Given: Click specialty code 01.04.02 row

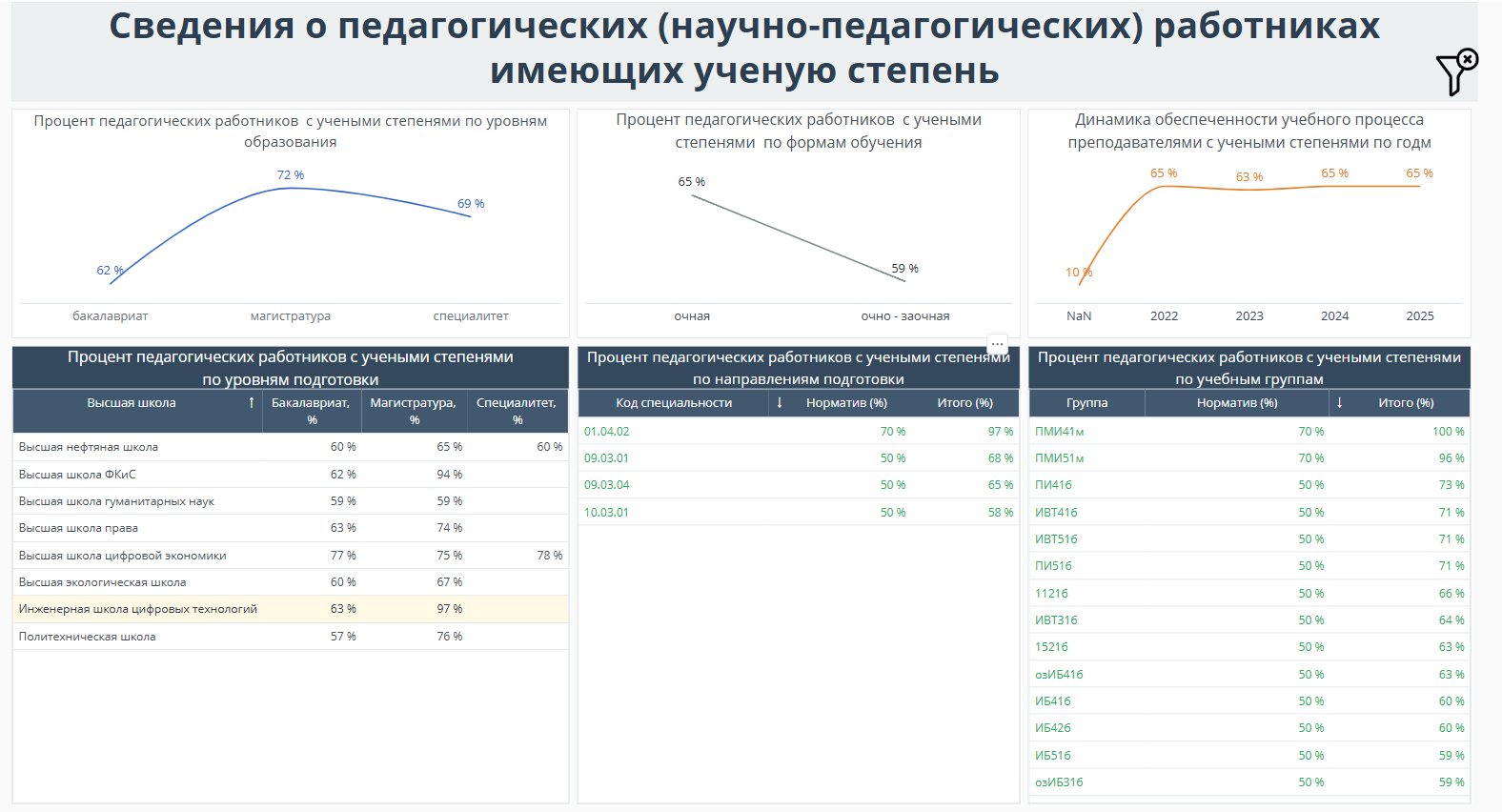Looking at the screenshot, I should [x=607, y=432].
